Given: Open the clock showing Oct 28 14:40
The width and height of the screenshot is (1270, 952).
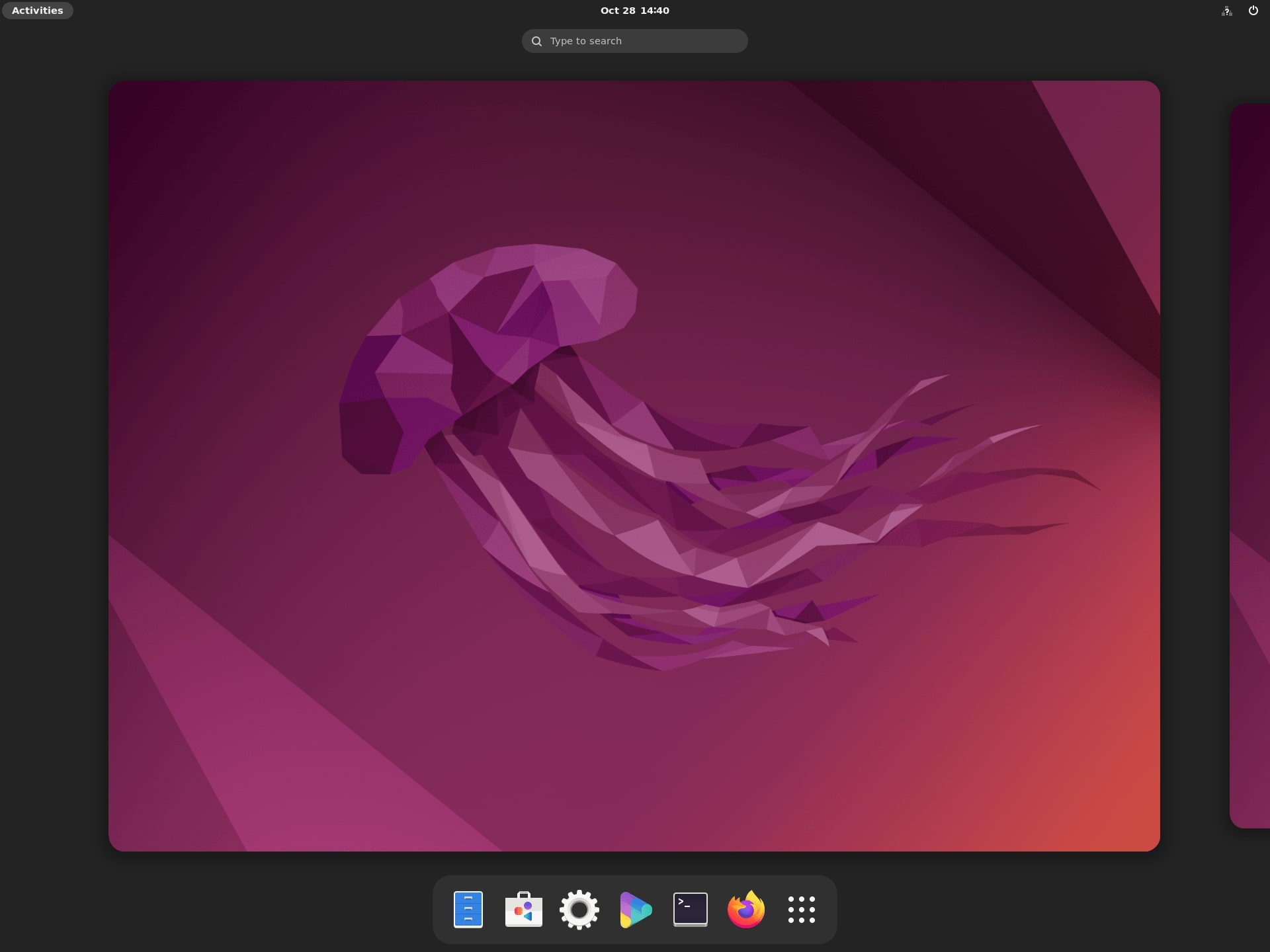Looking at the screenshot, I should click(635, 11).
